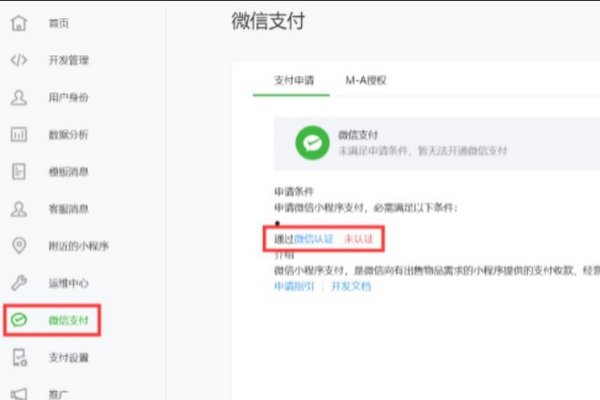Click the 申请条件 section label
The height and width of the screenshot is (400, 600).
click(x=294, y=191)
